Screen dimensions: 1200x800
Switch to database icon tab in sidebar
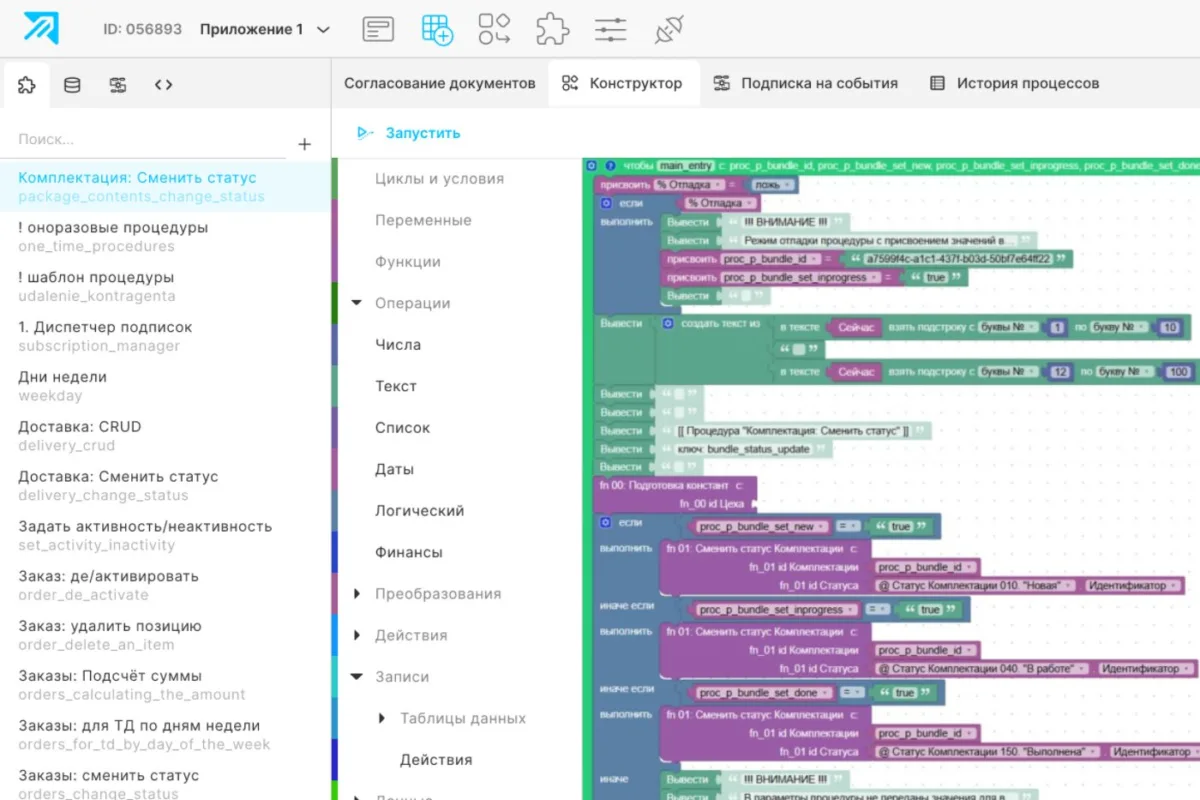(72, 85)
